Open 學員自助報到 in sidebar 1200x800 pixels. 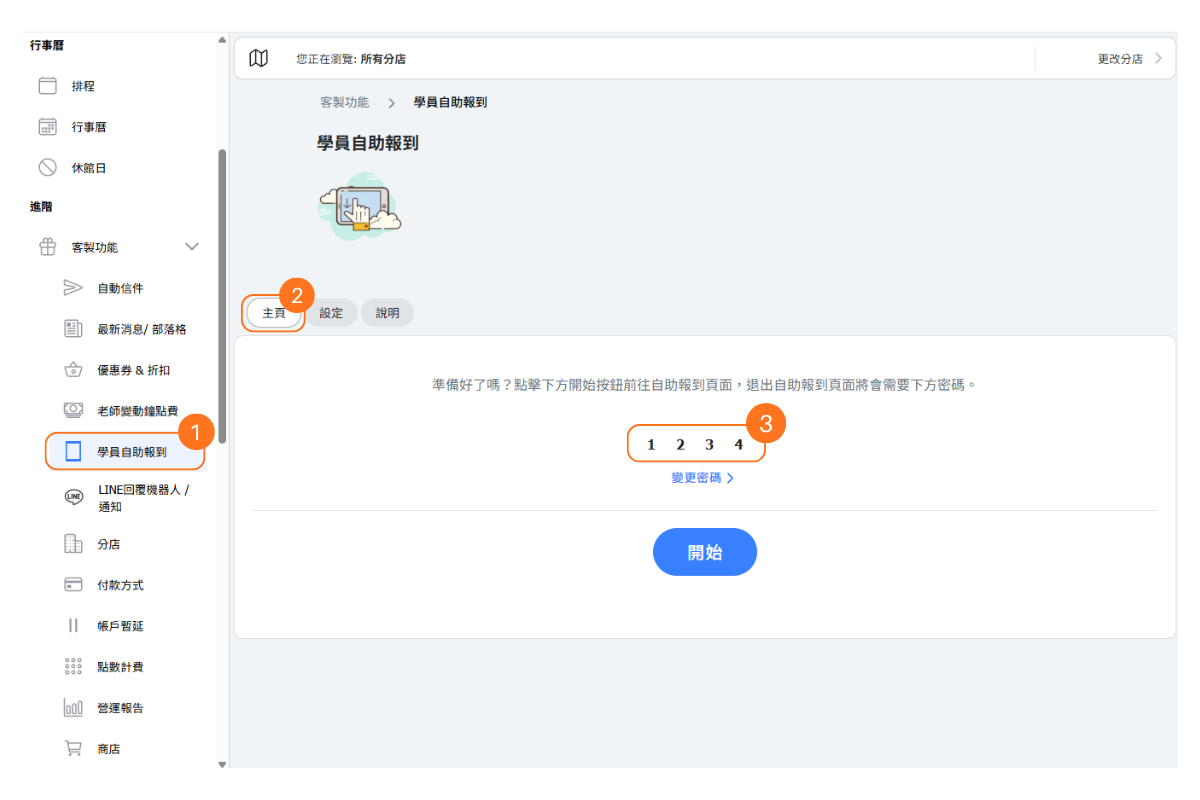click(x=131, y=452)
